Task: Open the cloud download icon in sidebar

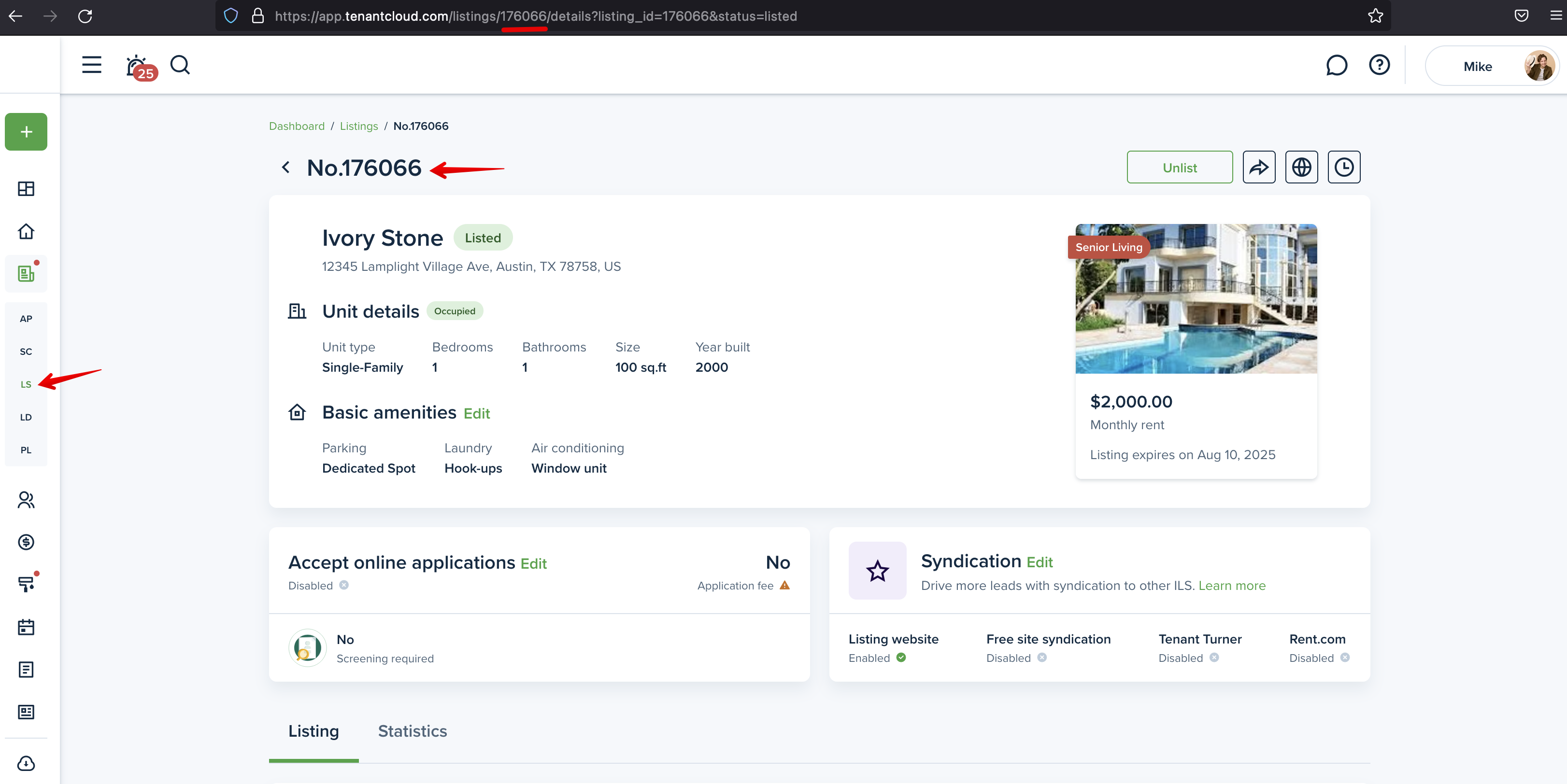Action: tap(26, 764)
